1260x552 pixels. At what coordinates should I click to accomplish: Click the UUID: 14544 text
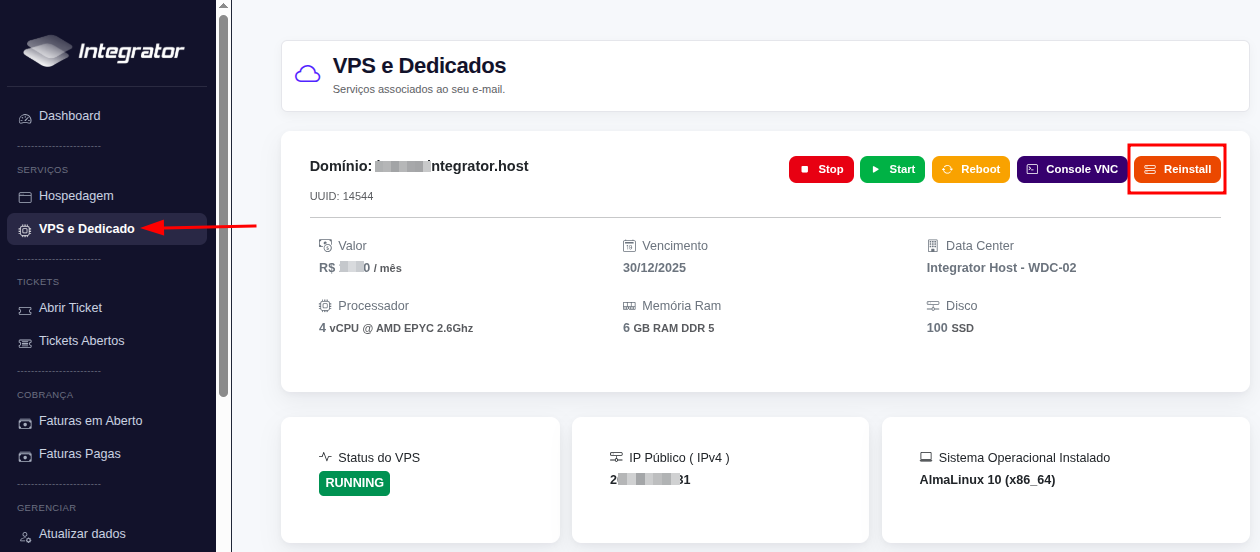341,197
